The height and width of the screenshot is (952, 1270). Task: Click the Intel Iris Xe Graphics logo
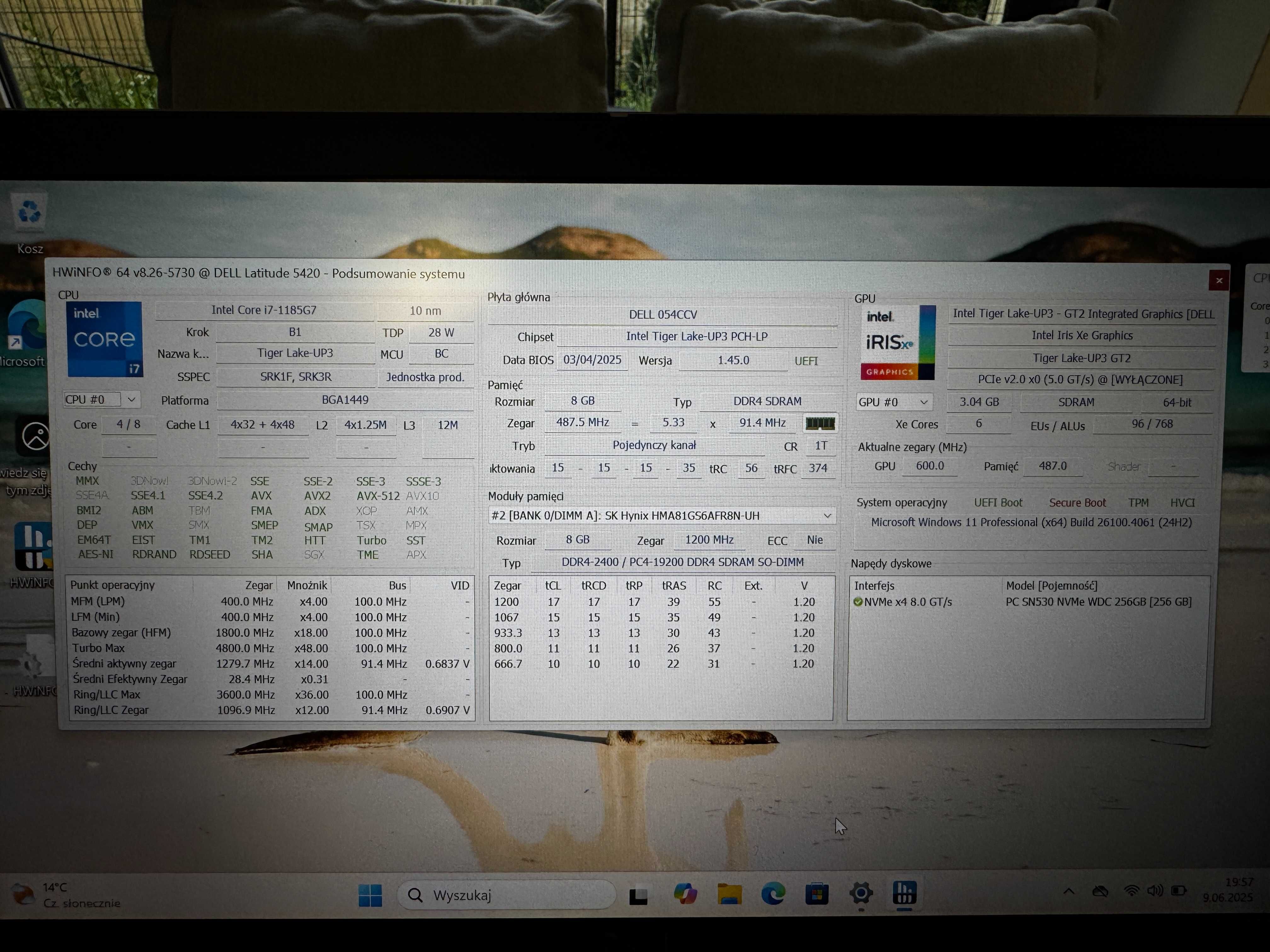(x=898, y=343)
